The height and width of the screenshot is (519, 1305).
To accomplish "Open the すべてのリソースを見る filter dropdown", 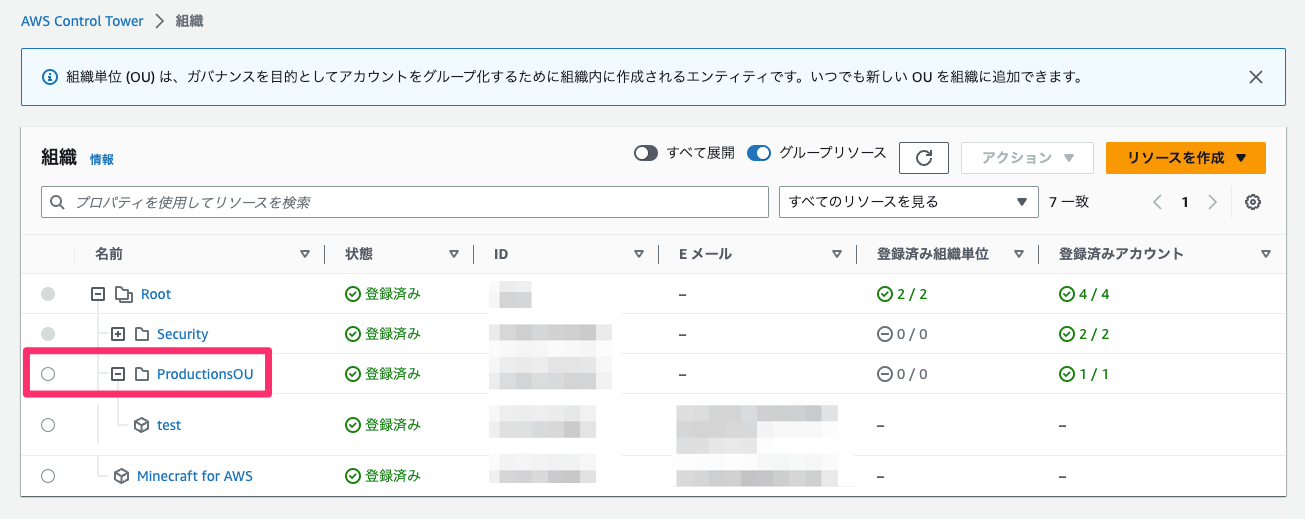I will pyautogui.click(x=908, y=202).
